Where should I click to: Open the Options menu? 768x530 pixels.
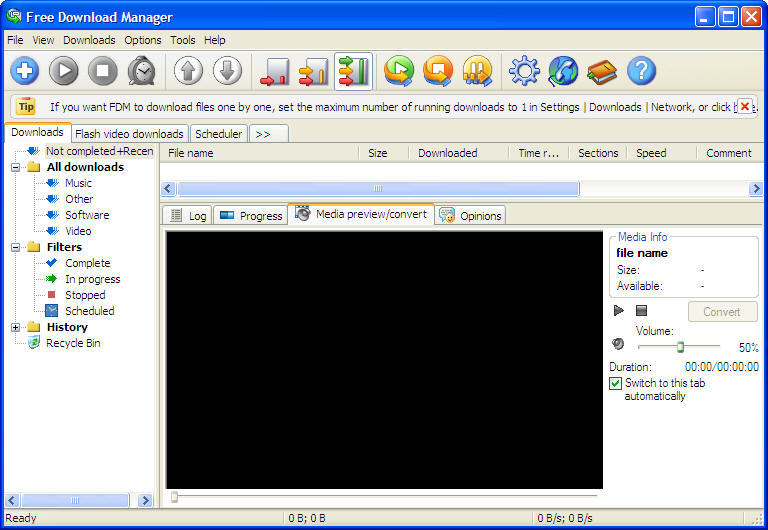pos(143,40)
